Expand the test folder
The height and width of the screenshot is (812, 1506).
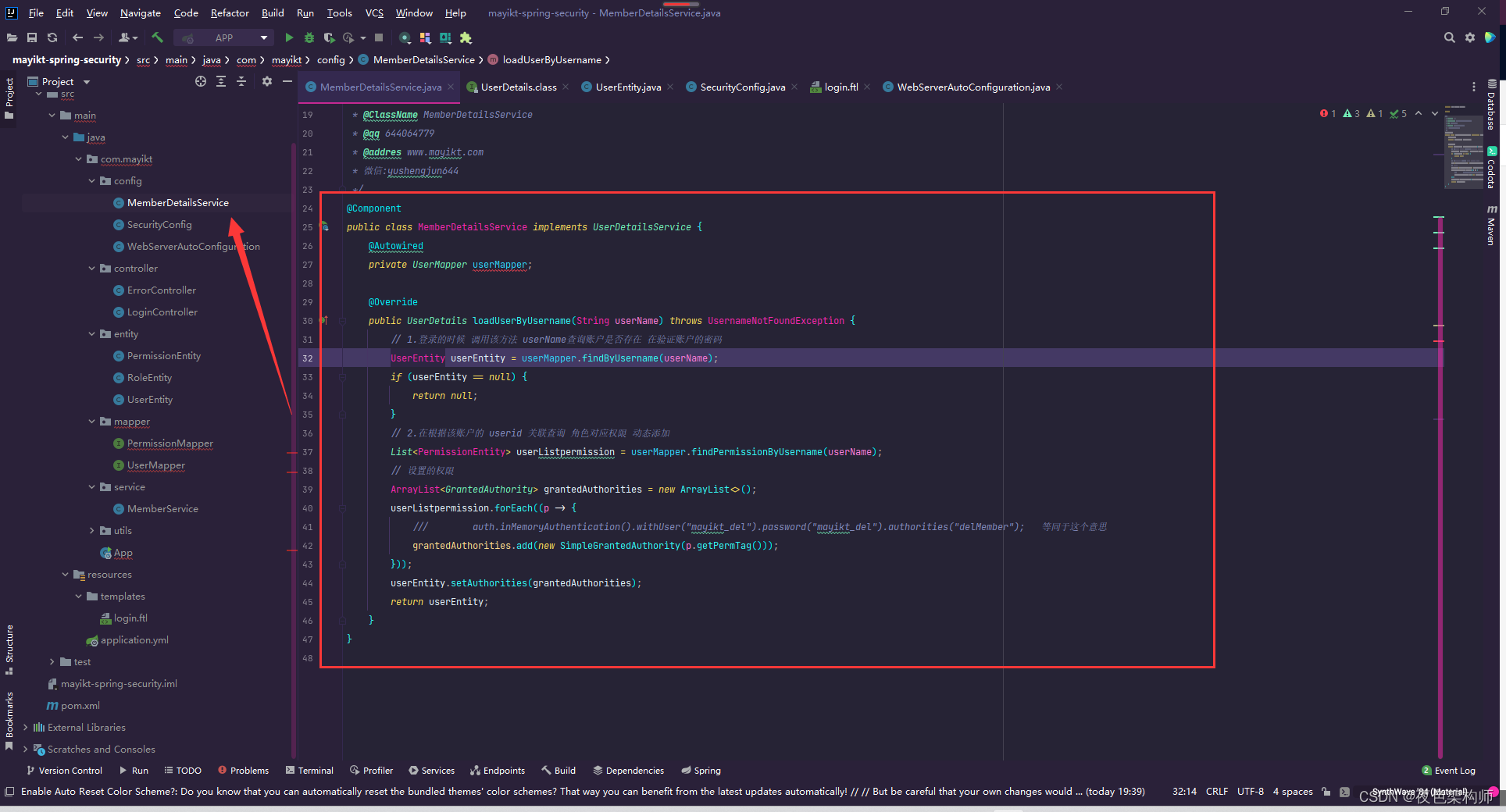click(x=52, y=661)
